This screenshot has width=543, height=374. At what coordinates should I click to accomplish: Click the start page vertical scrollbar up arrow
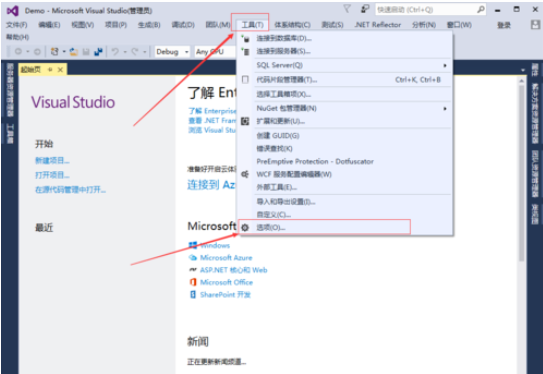click(x=522, y=81)
